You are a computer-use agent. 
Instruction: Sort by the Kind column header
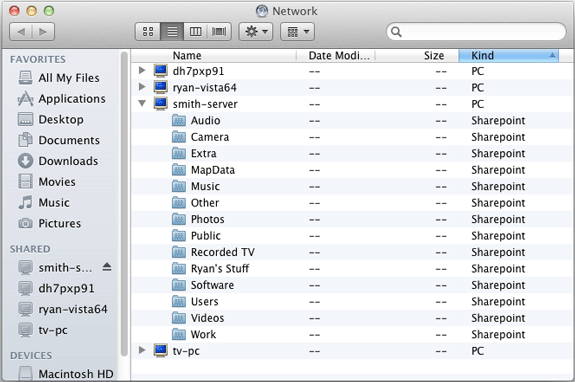click(x=509, y=56)
